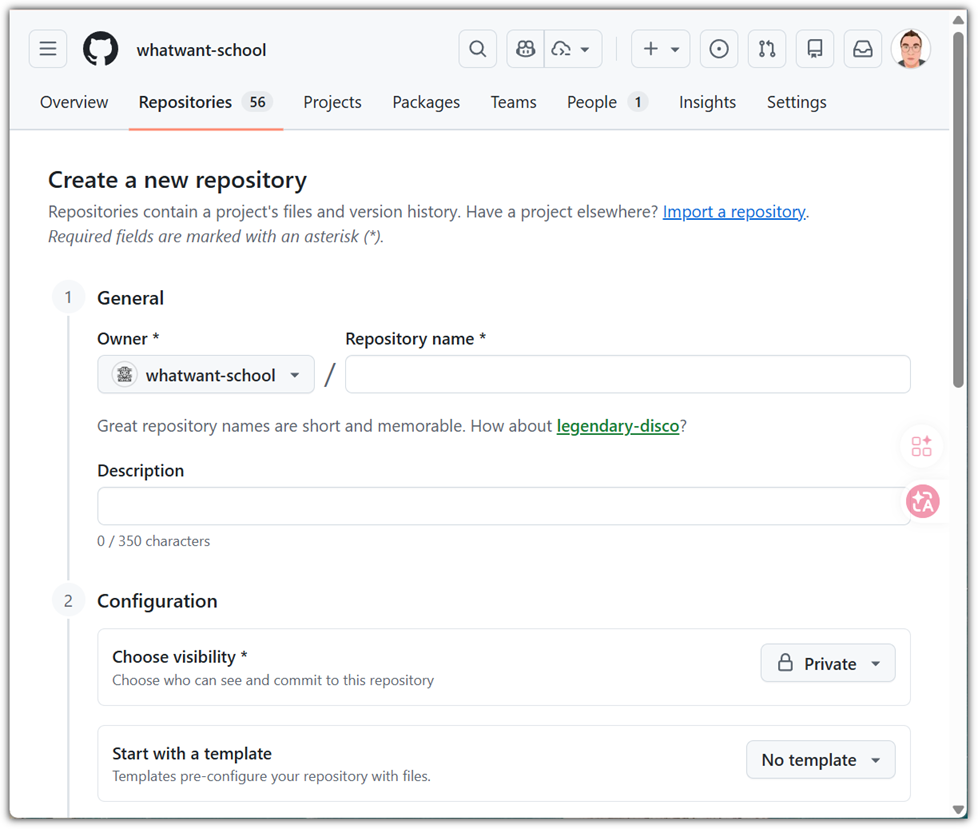Switch to the Repositories tab
This screenshot has height=829, width=978.
click(205, 102)
